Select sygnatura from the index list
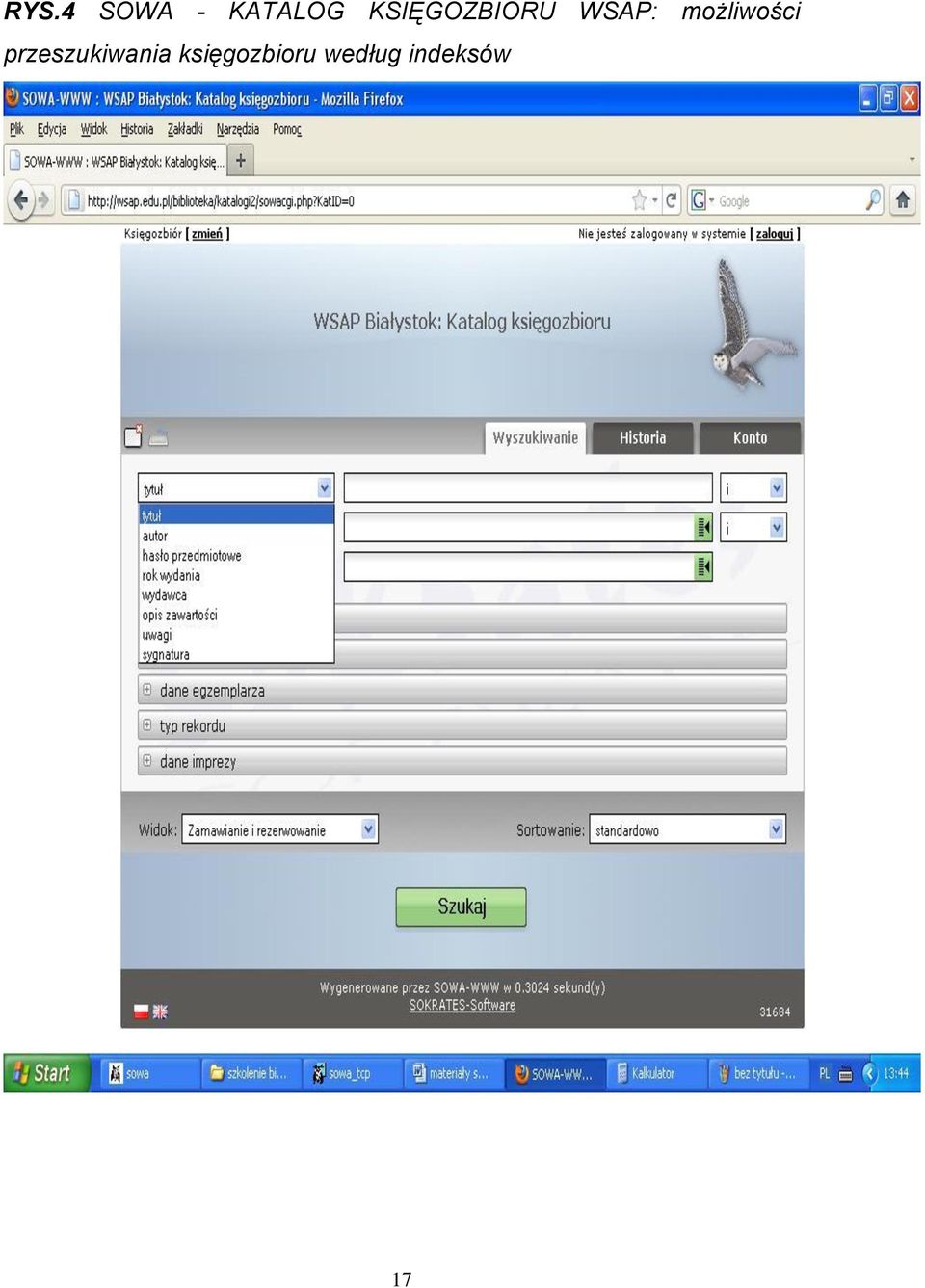This screenshot has width=925, height=1288. (x=236, y=654)
